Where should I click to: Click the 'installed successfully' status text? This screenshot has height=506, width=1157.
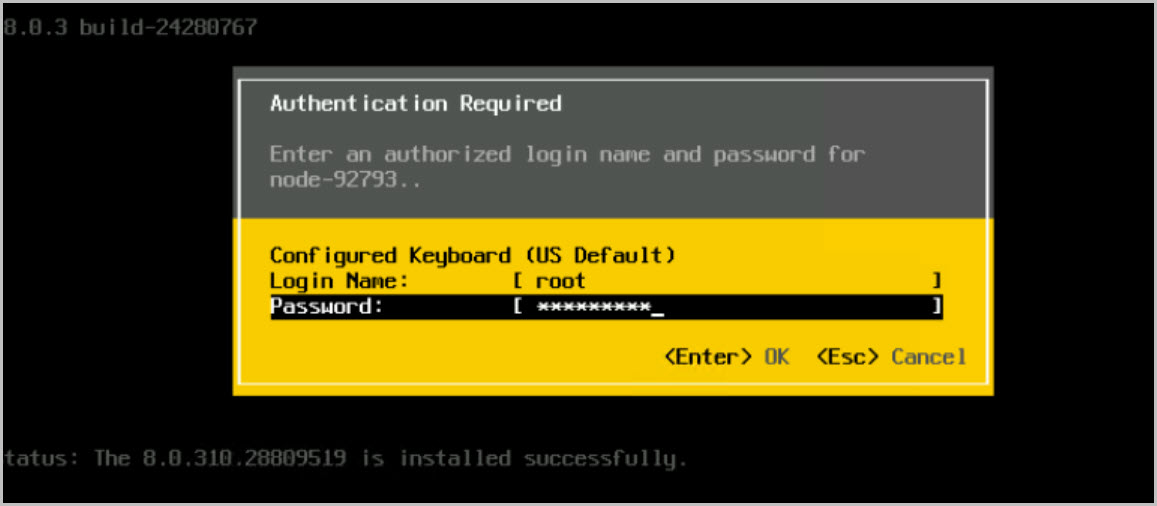(542, 459)
